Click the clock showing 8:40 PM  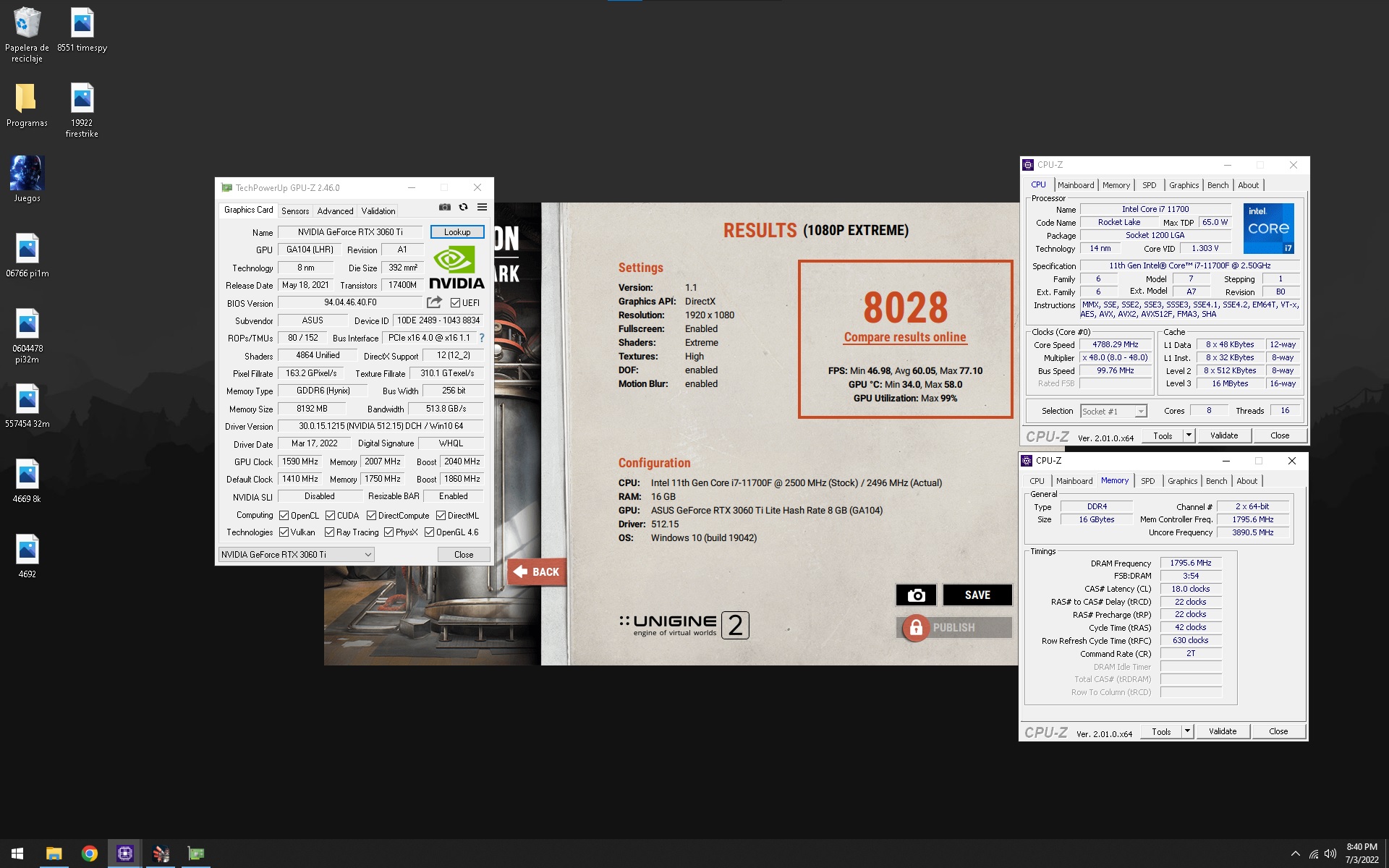tap(1362, 847)
